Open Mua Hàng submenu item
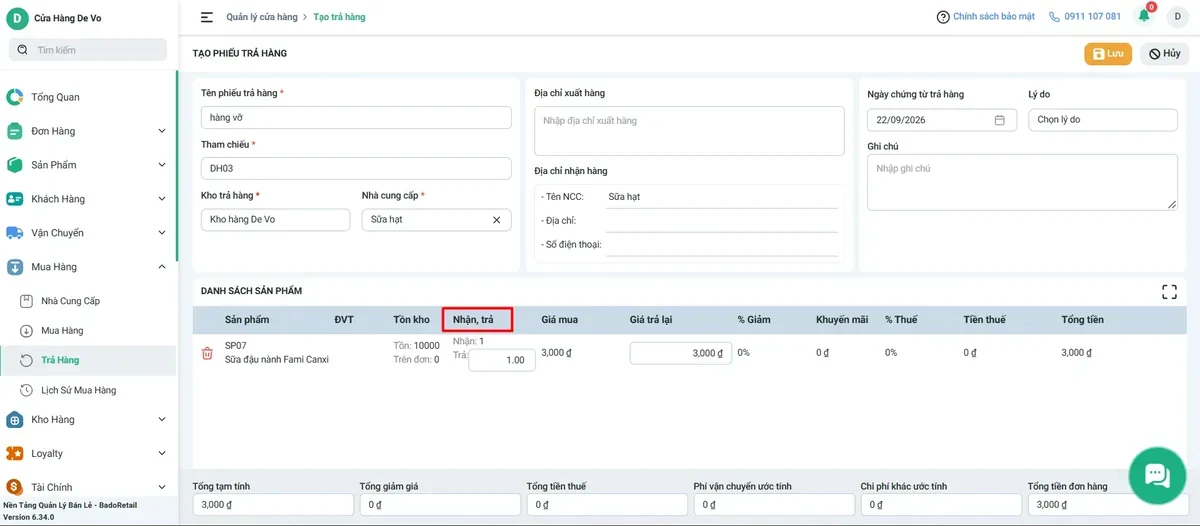Screen dimensions: 1200x526 click(x=62, y=331)
